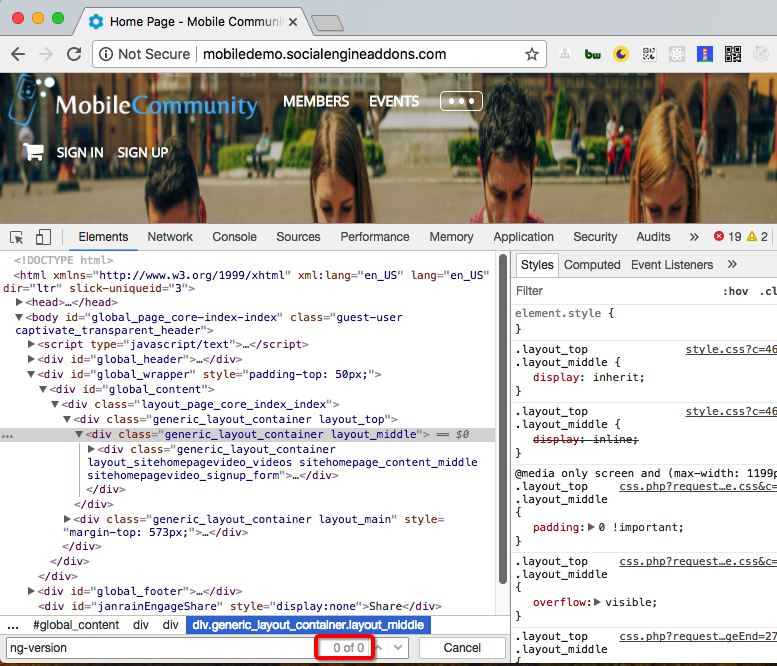Click the faded tree extension icon

click(x=565, y=54)
